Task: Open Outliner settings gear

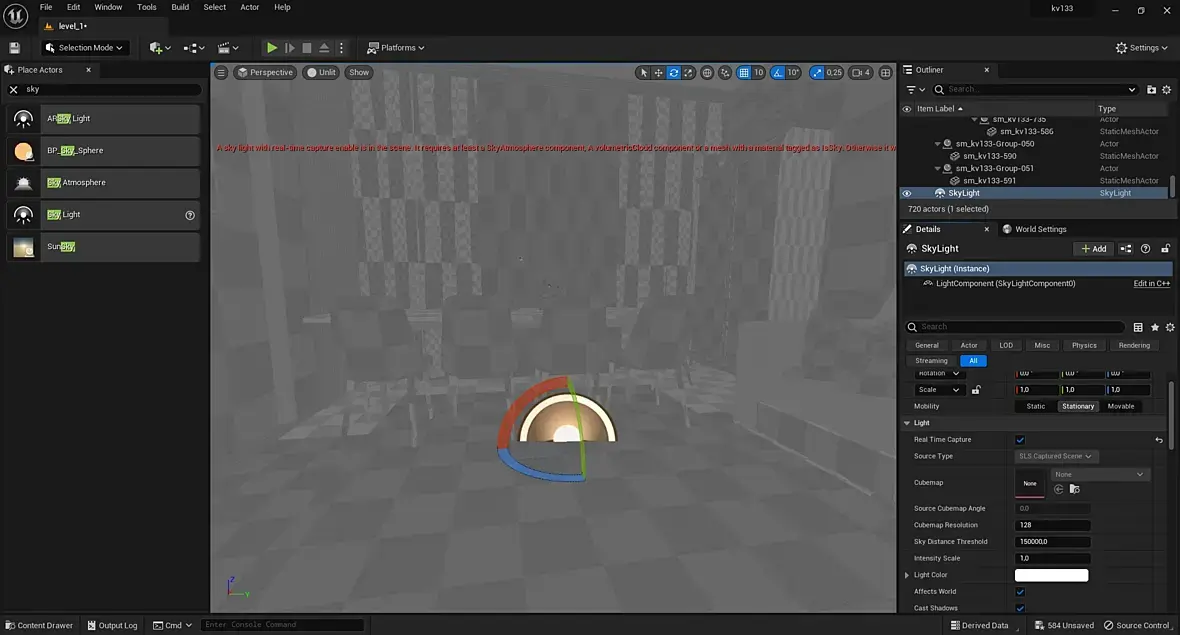Action: coord(1166,90)
